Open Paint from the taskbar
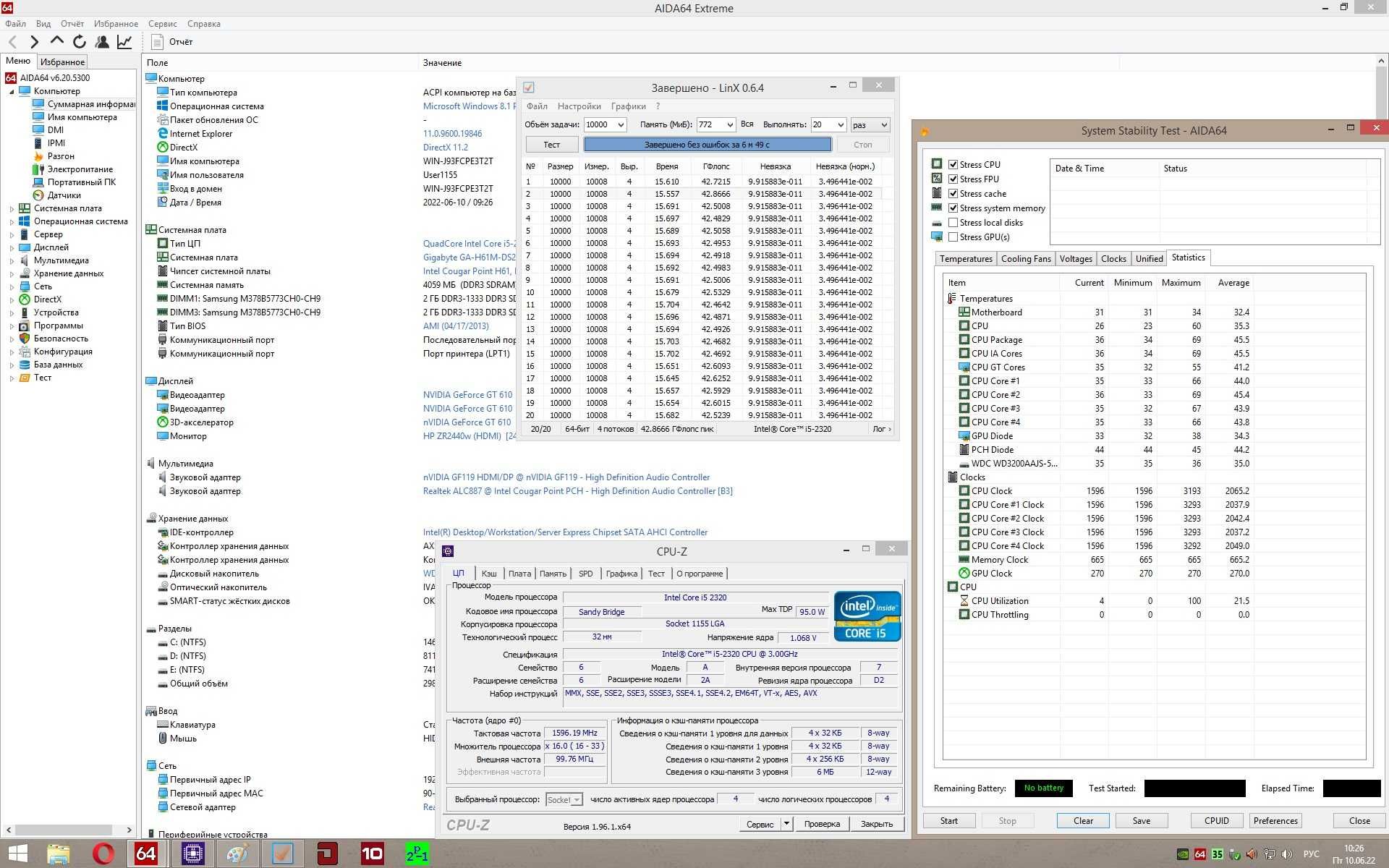Image resolution: width=1389 pixels, height=868 pixels. (237, 854)
